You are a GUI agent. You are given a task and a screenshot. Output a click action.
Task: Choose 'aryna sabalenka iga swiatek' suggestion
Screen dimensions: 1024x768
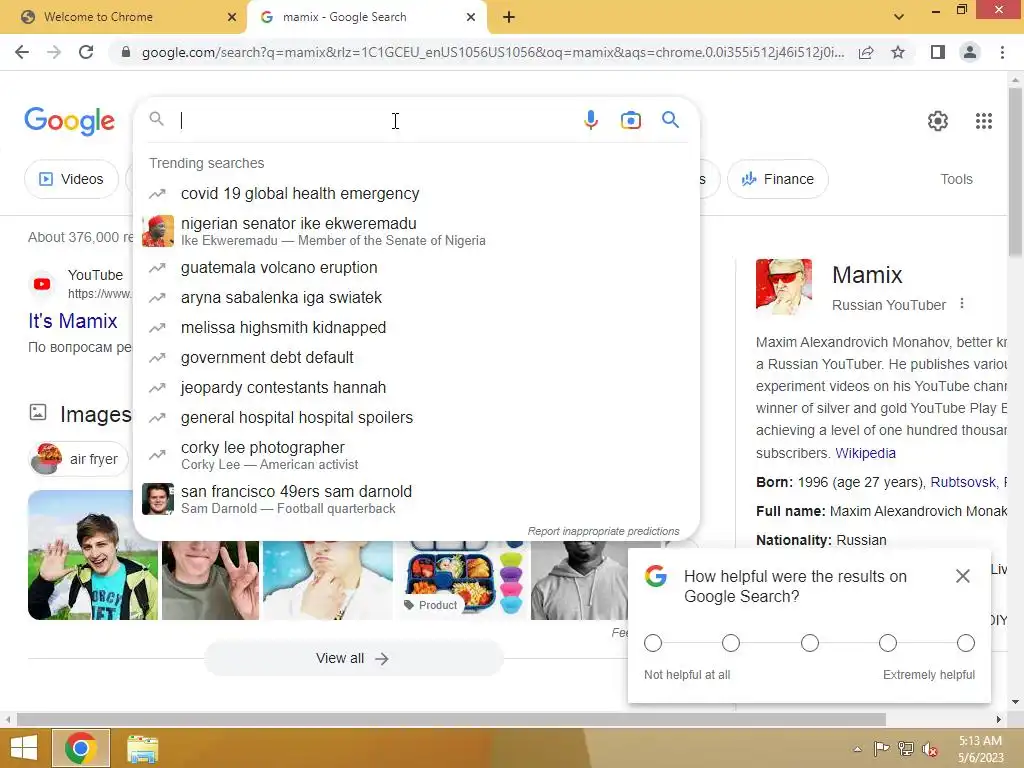coord(416,298)
